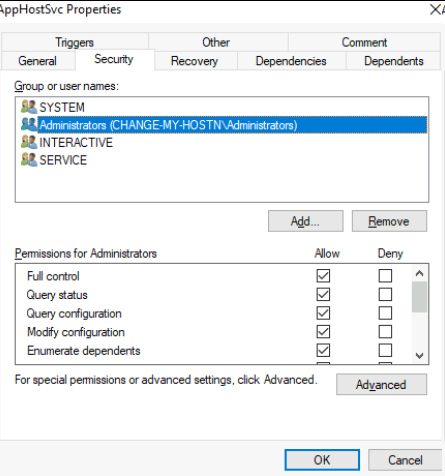The height and width of the screenshot is (476, 445).
Task: Click the Add... button
Action: [305, 221]
